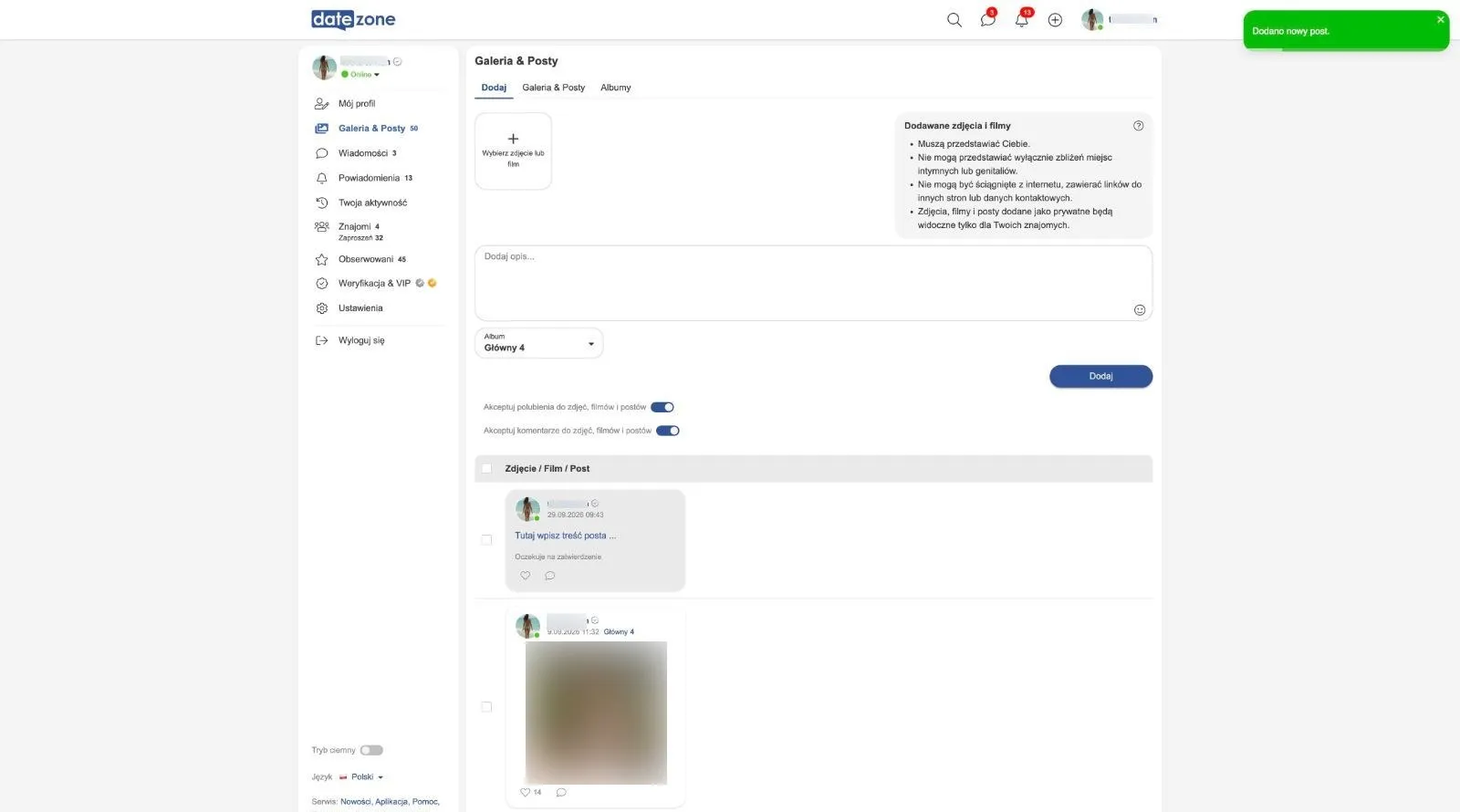Check the select-all box in table header

tap(486, 468)
